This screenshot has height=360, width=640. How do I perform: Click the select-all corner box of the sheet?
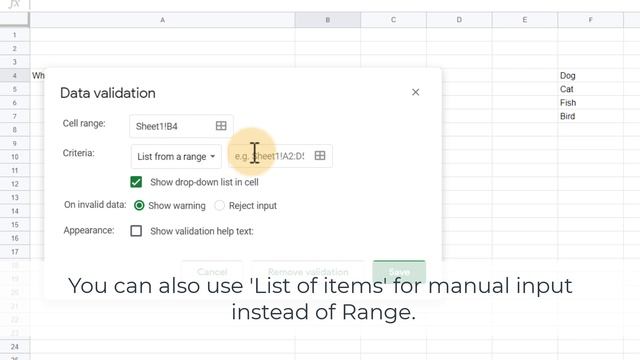[x=15, y=20]
